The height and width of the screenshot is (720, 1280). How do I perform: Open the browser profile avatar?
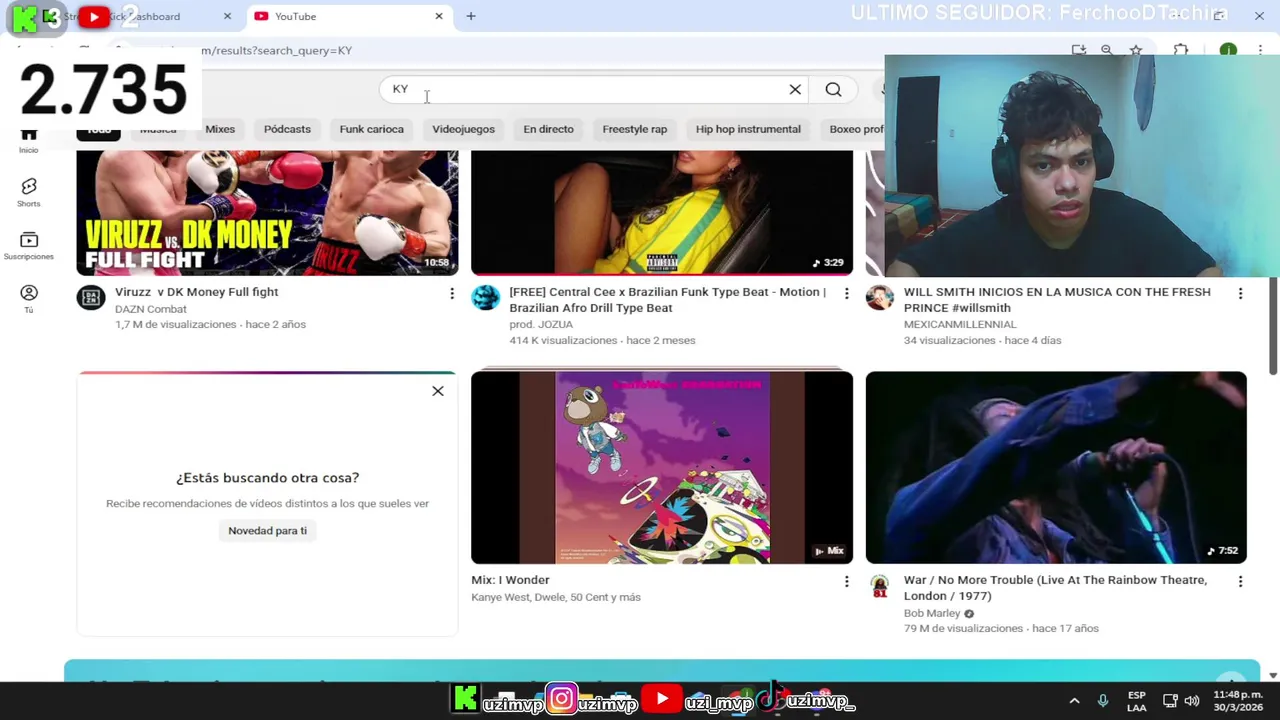click(1228, 50)
